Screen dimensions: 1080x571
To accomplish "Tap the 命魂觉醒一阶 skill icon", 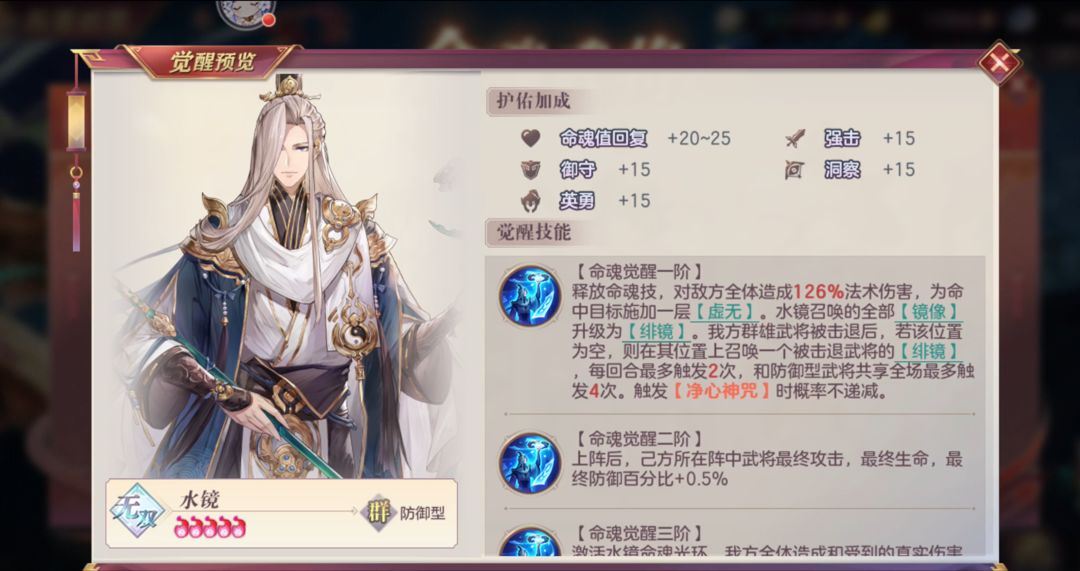I will [x=530, y=295].
